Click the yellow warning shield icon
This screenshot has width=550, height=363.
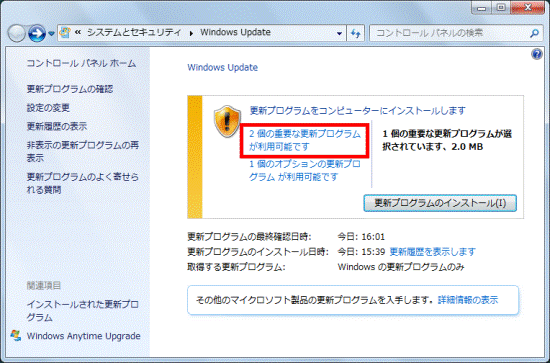[x=227, y=121]
